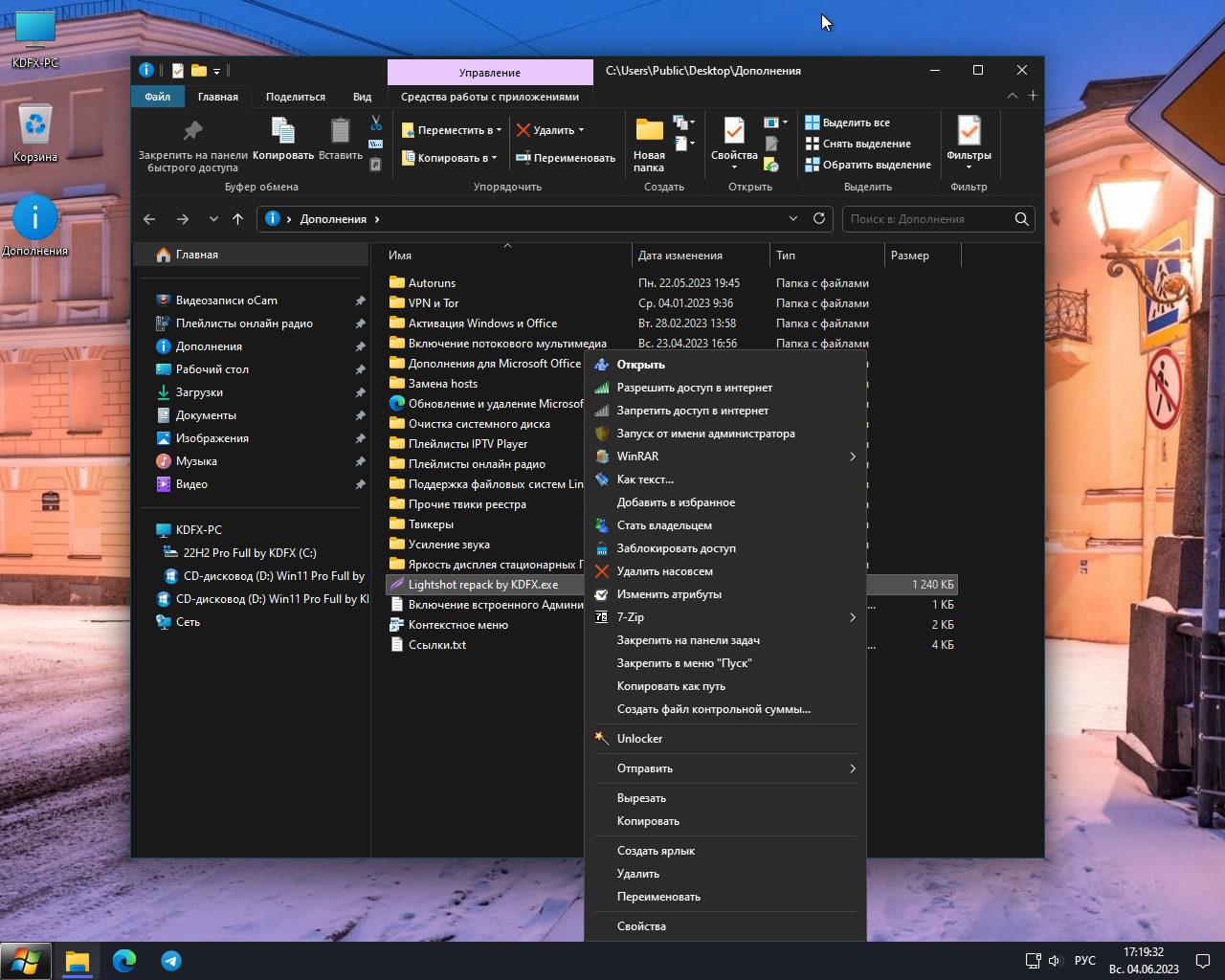The image size is (1225, 980).
Task: Open Properties icon in the ribbon
Action: (734, 130)
